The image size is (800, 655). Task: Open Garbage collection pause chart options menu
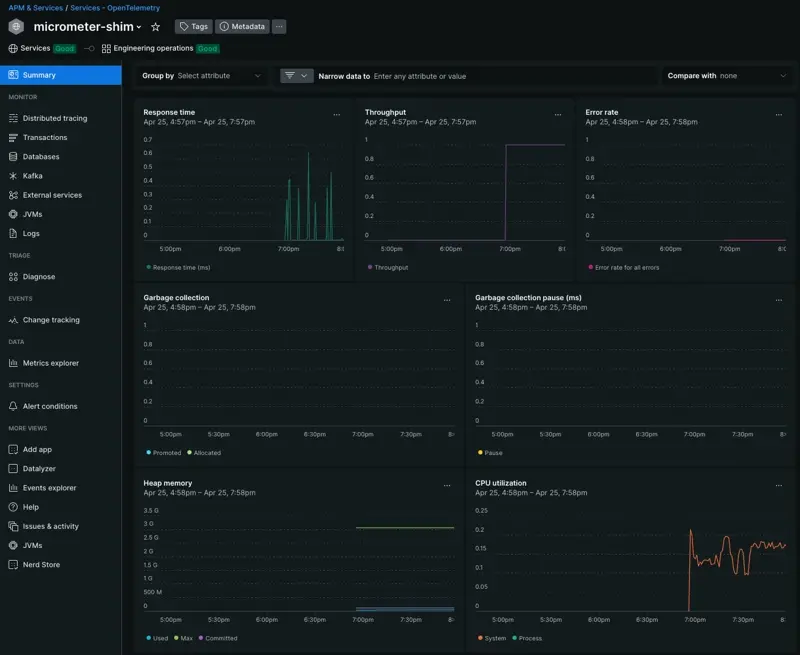pos(779,300)
